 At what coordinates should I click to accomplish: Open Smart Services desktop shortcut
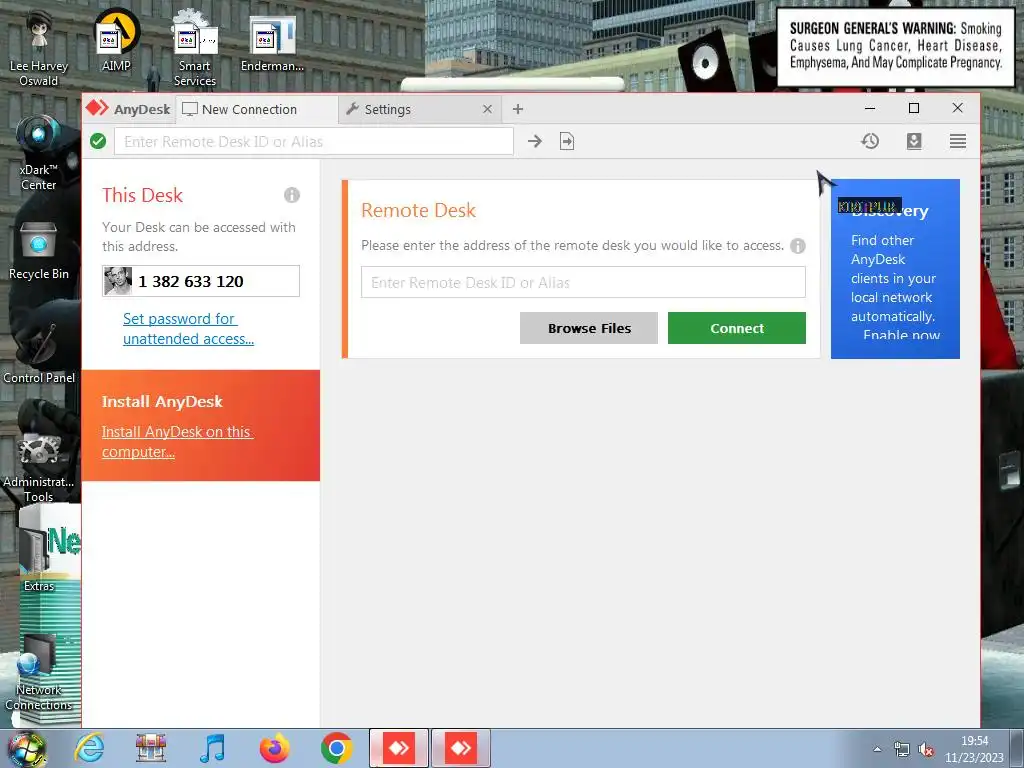195,49
